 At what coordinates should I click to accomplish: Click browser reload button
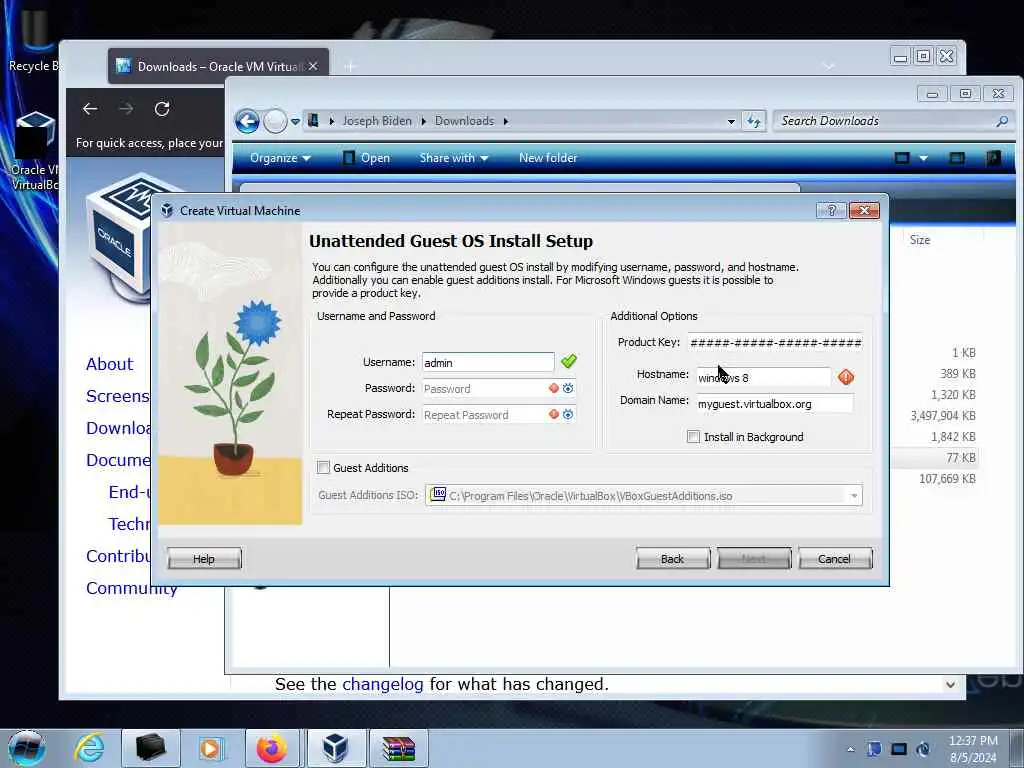162,108
